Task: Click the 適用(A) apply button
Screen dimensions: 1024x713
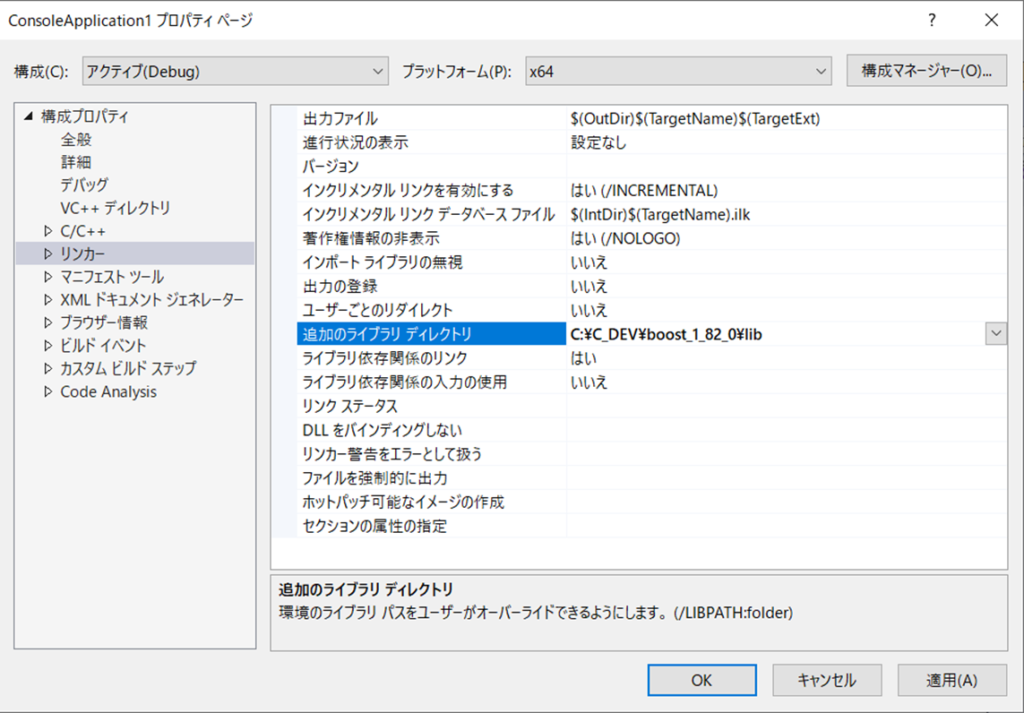Action: (x=951, y=680)
